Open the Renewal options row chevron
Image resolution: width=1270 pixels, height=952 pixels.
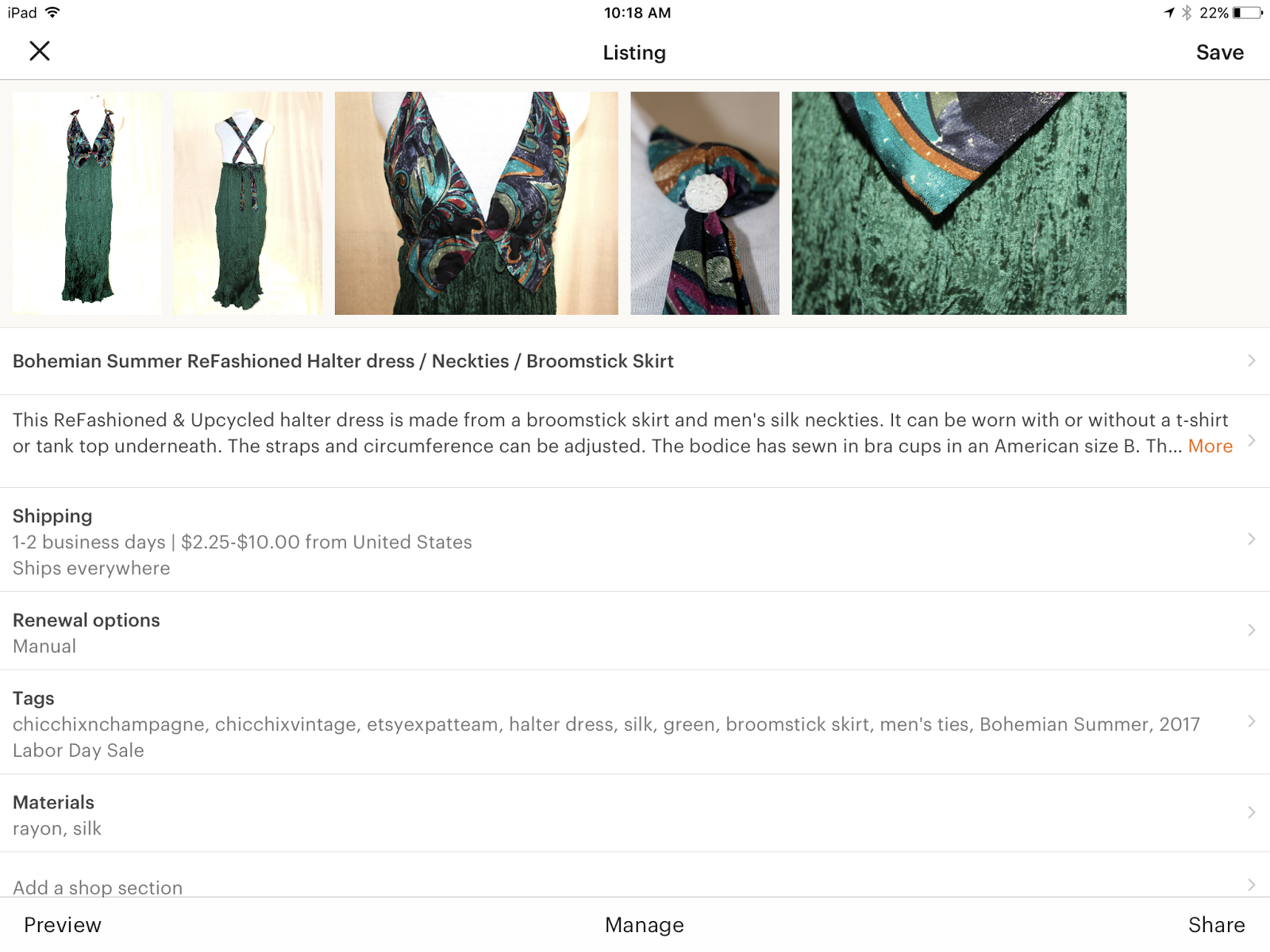click(1252, 631)
